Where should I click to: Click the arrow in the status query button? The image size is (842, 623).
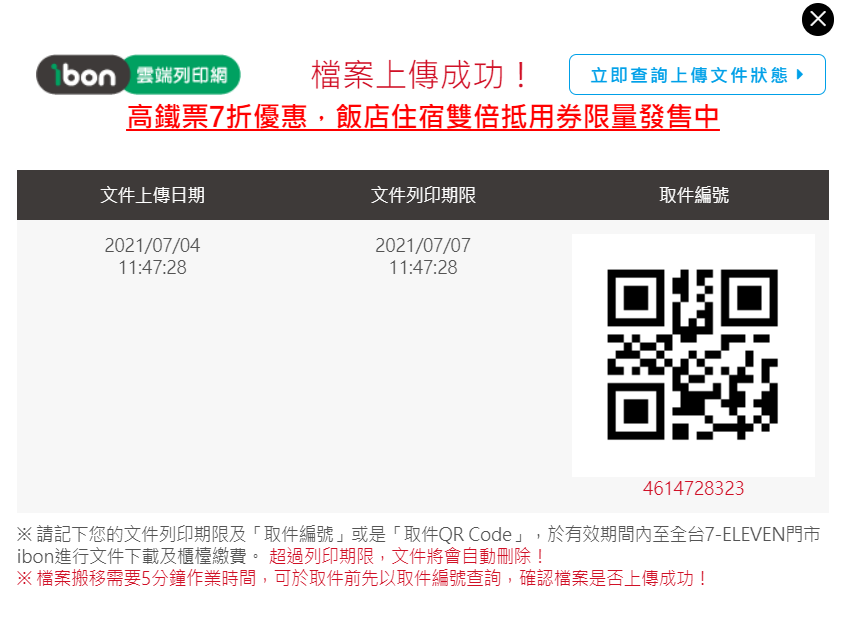point(800,75)
